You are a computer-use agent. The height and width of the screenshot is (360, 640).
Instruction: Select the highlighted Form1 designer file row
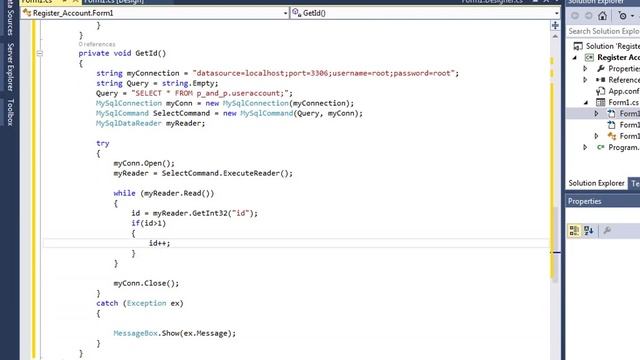coord(603,113)
